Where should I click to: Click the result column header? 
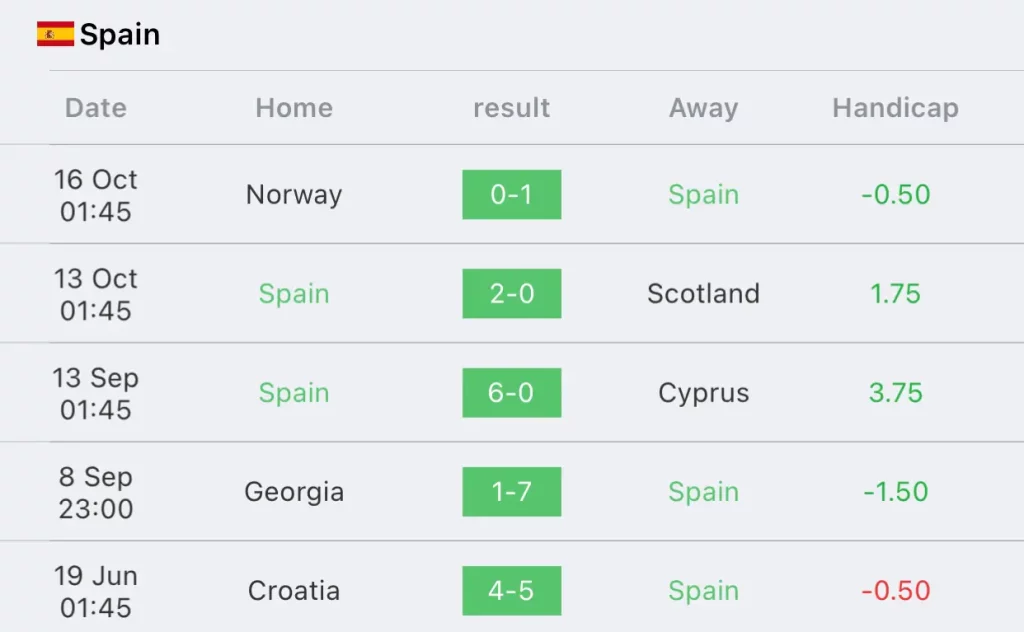pos(511,108)
